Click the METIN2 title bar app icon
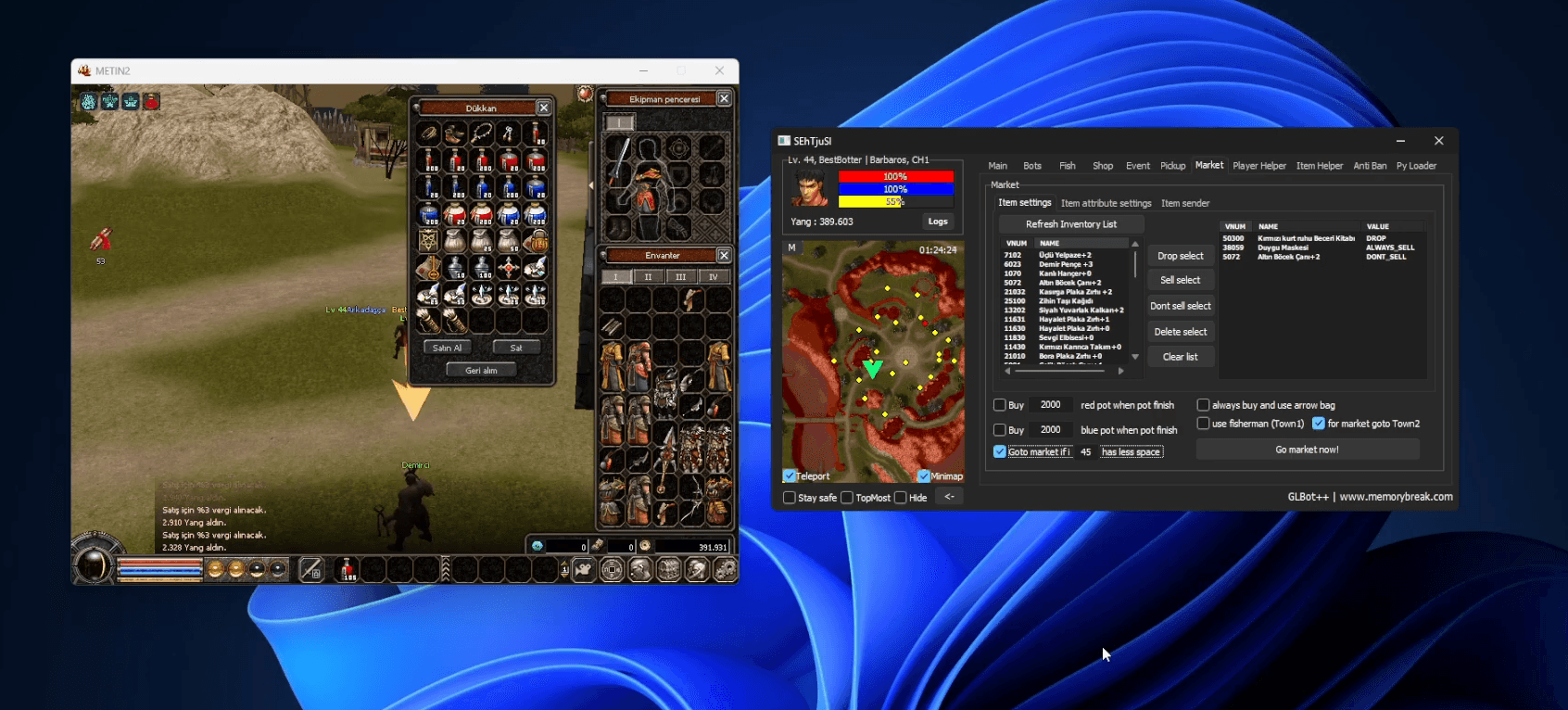The height and width of the screenshot is (710, 1568). (x=84, y=70)
